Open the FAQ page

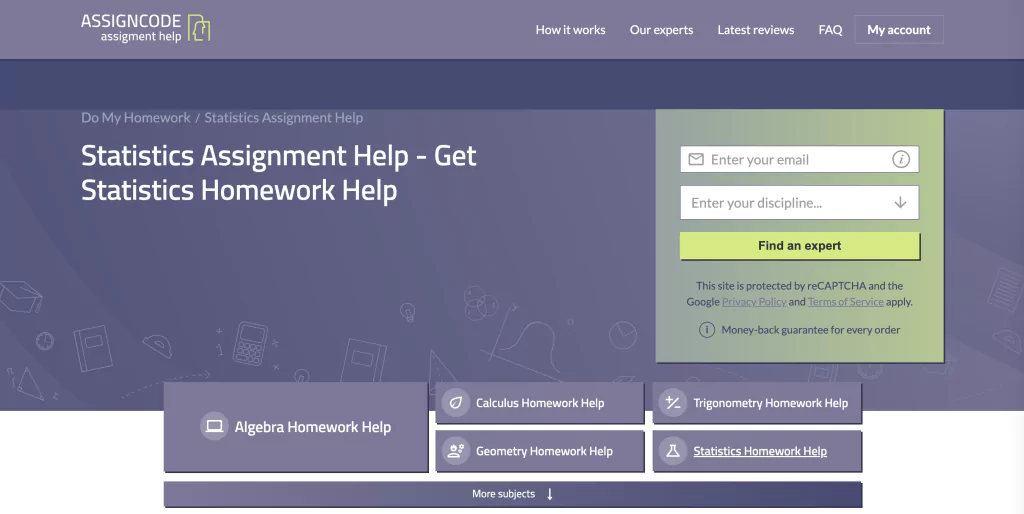coord(830,30)
